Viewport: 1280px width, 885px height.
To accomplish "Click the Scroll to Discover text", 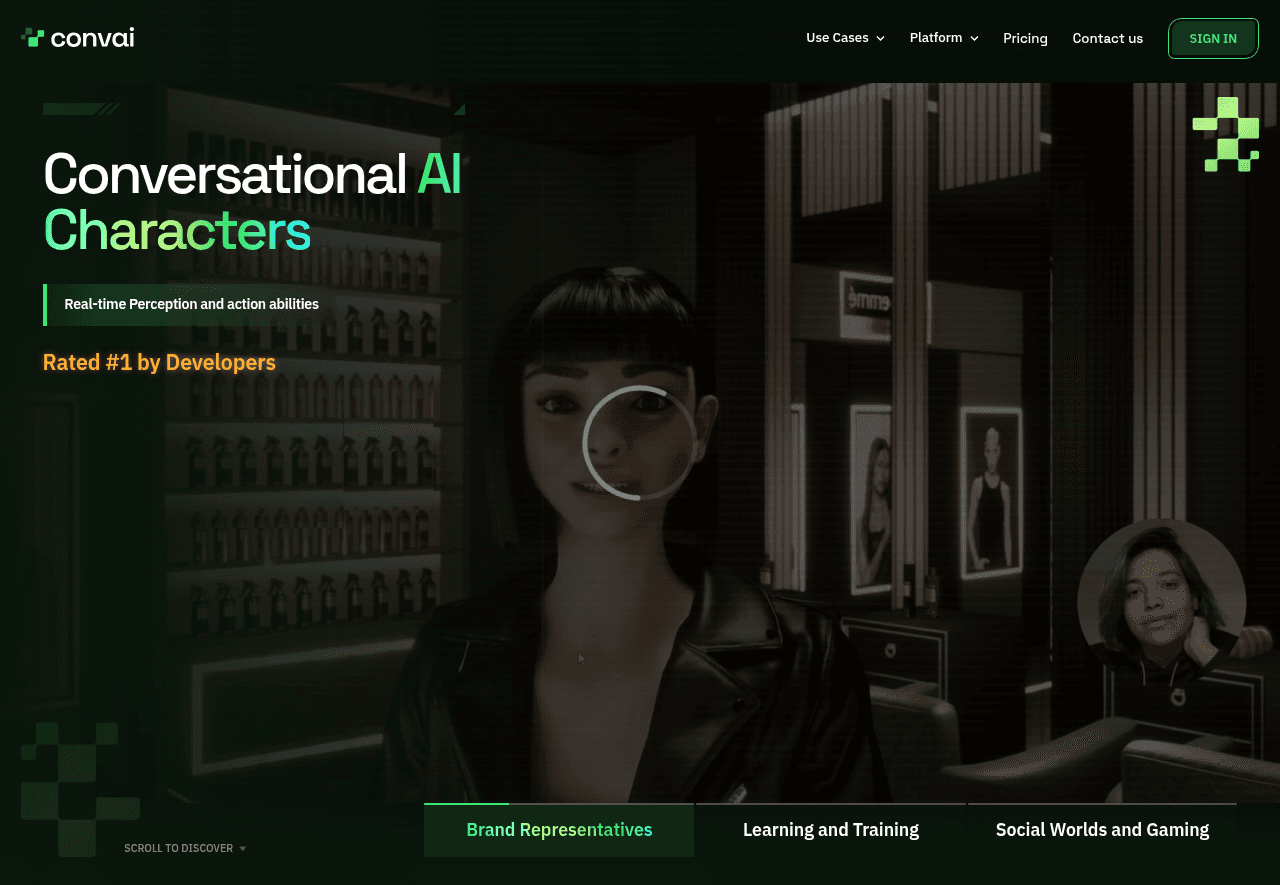I will [178, 848].
